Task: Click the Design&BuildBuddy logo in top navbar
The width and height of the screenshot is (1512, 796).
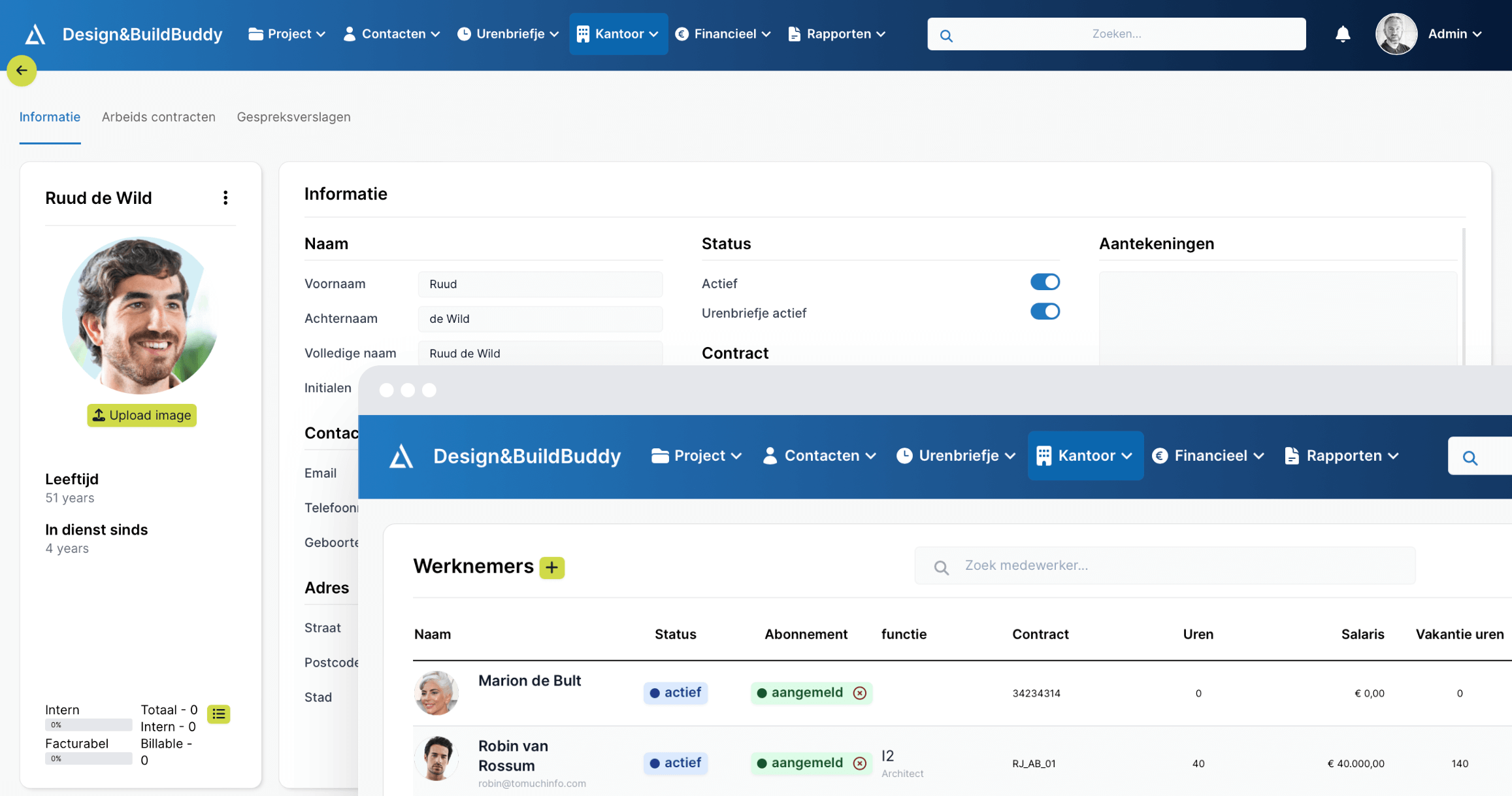Action: point(123,34)
